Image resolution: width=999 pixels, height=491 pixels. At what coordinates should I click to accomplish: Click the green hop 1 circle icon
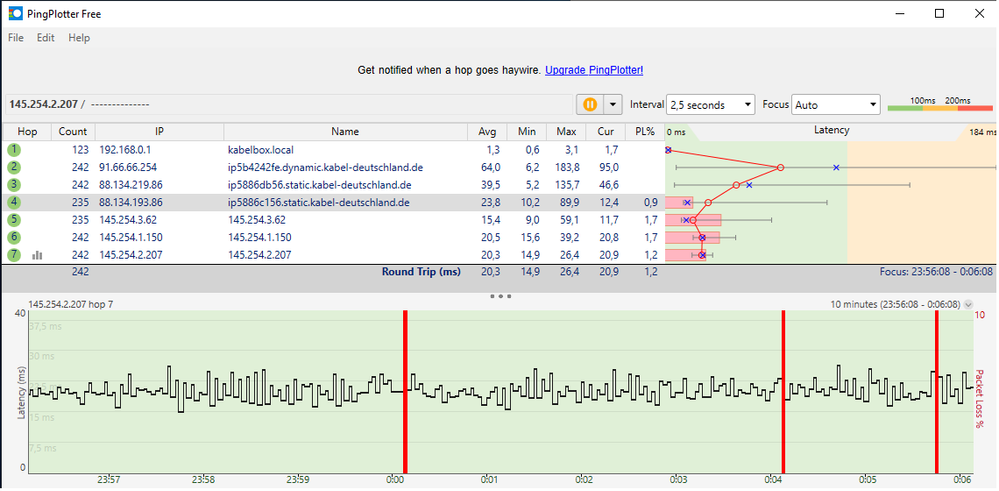click(x=14, y=149)
